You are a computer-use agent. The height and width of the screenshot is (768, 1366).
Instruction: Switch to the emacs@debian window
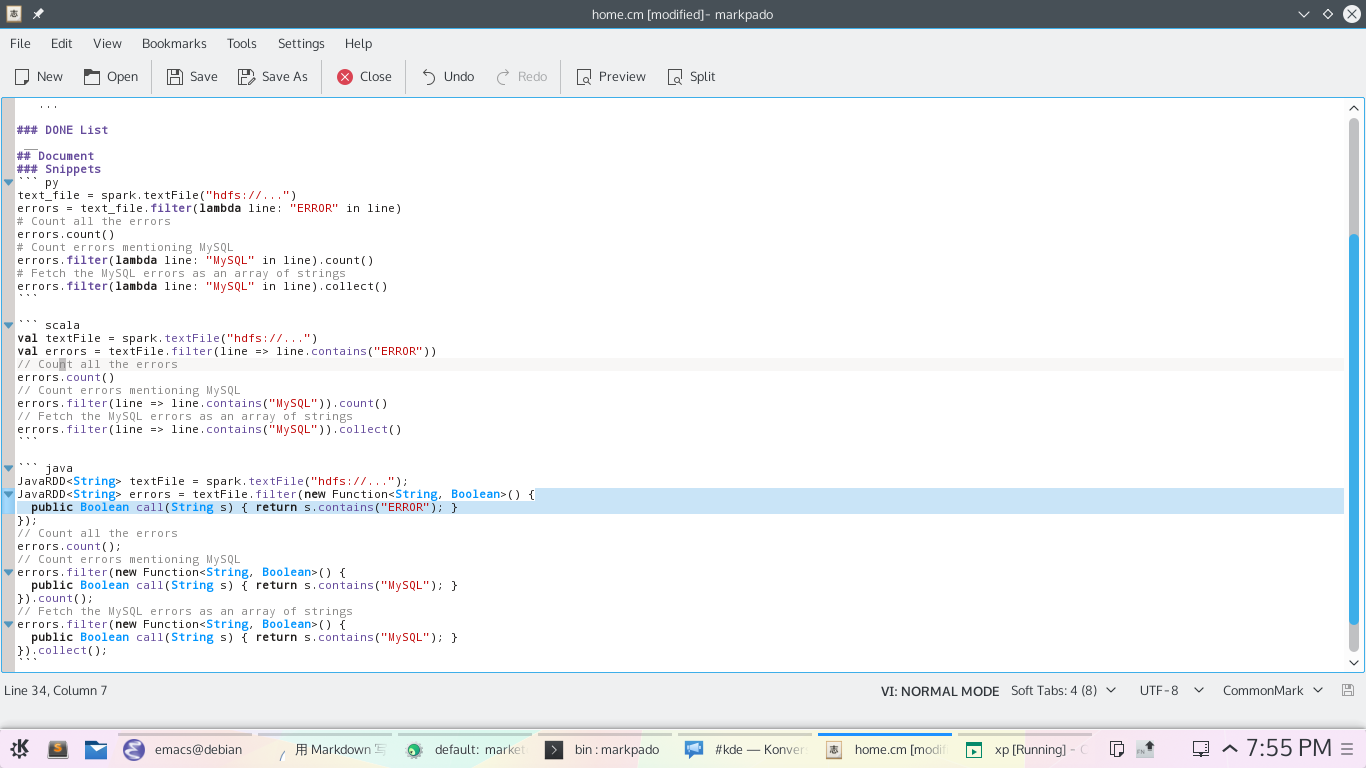183,749
